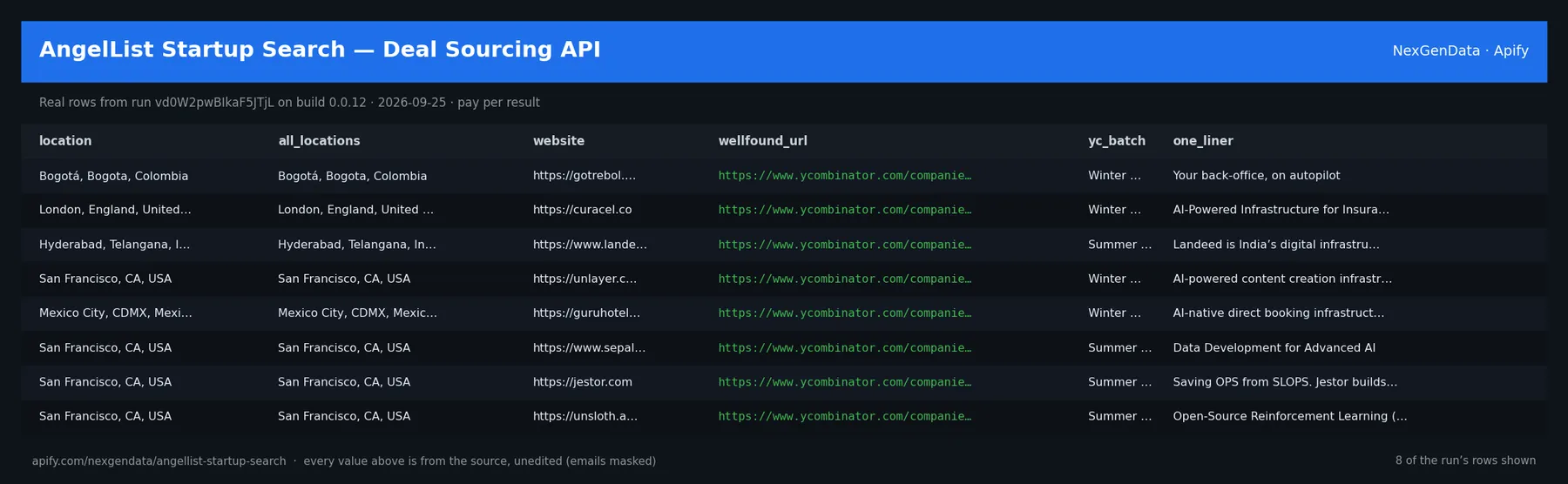This screenshot has width=1568, height=484.
Task: Click the 'NexGenData · Apify' header label
Action: (1460, 50)
